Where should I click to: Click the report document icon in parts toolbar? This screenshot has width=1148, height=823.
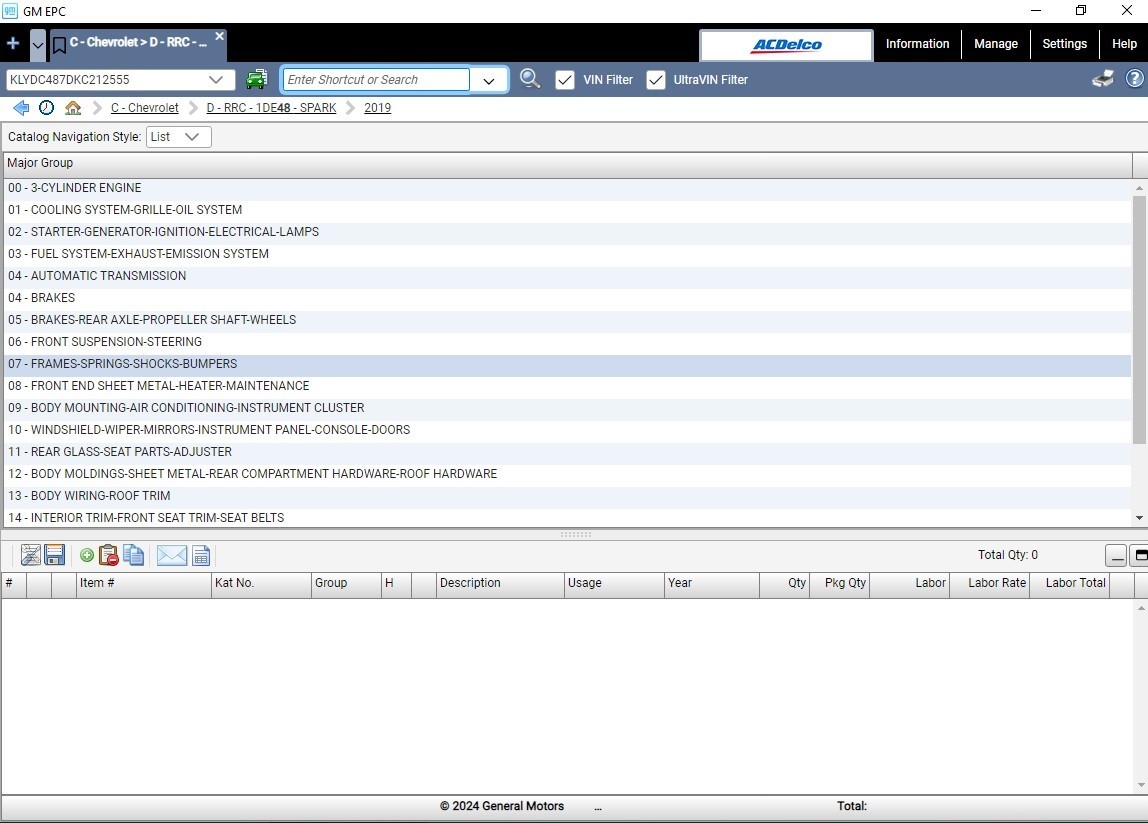(x=202, y=555)
